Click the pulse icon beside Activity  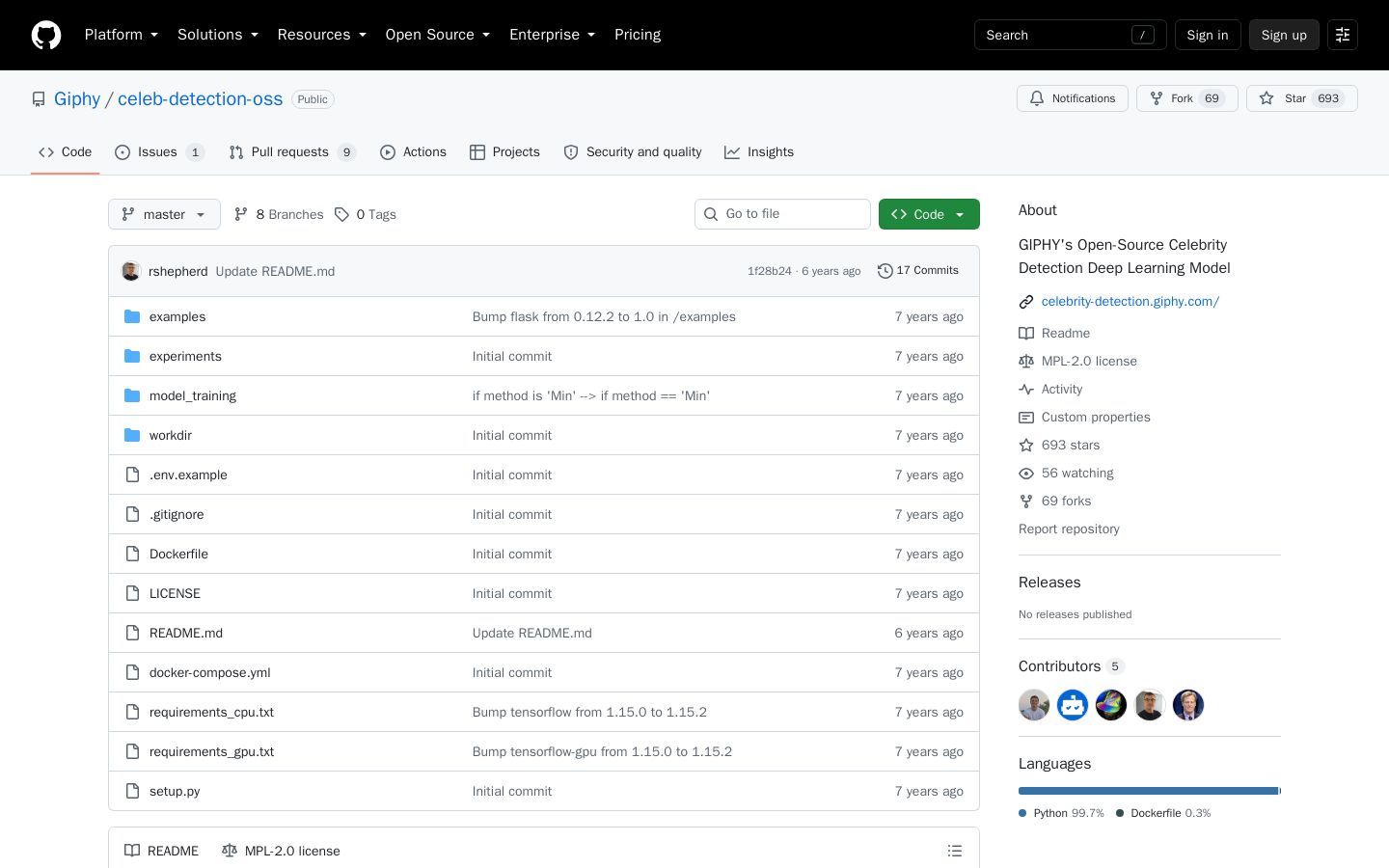tap(1026, 390)
